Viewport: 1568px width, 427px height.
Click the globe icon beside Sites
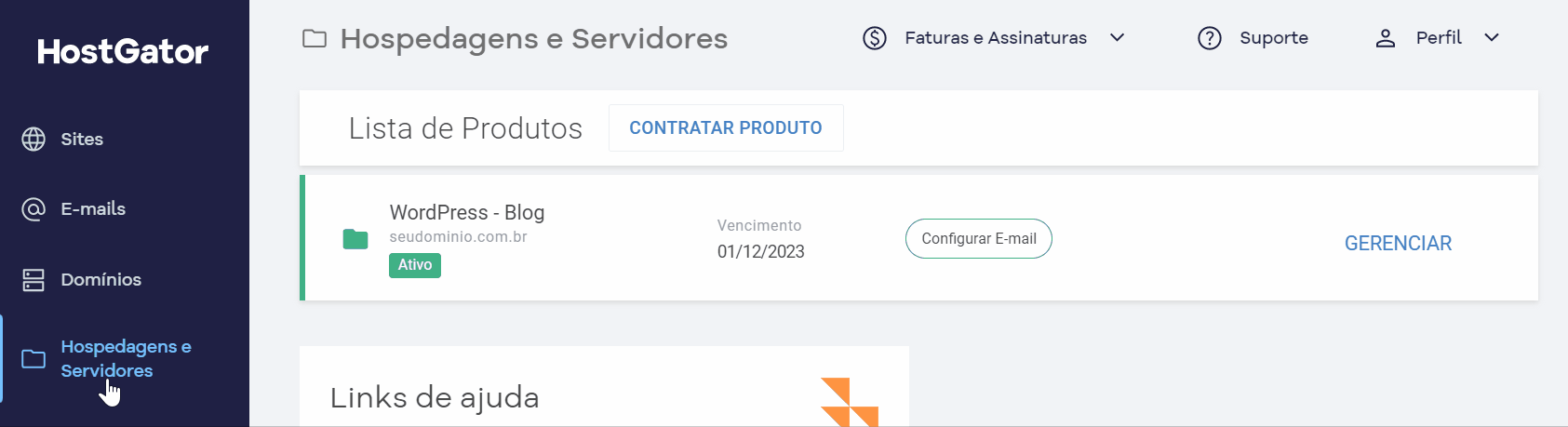[x=34, y=139]
